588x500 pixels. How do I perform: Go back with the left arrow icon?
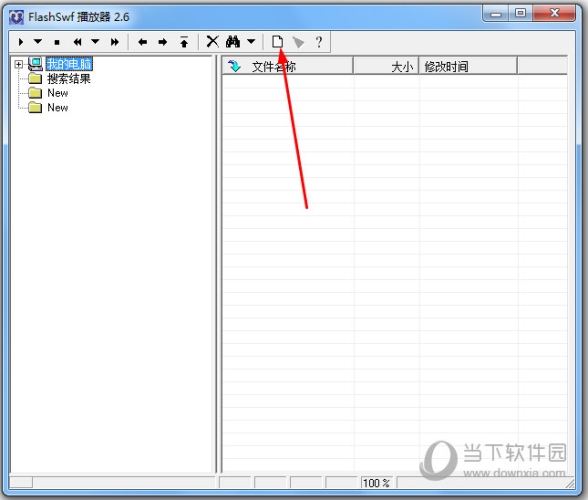142,42
